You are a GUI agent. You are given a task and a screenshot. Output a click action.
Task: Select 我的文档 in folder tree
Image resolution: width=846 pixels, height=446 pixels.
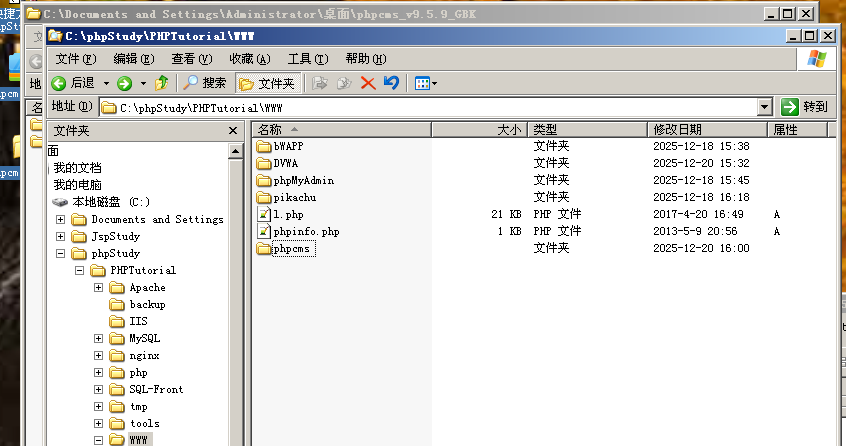coord(77,168)
